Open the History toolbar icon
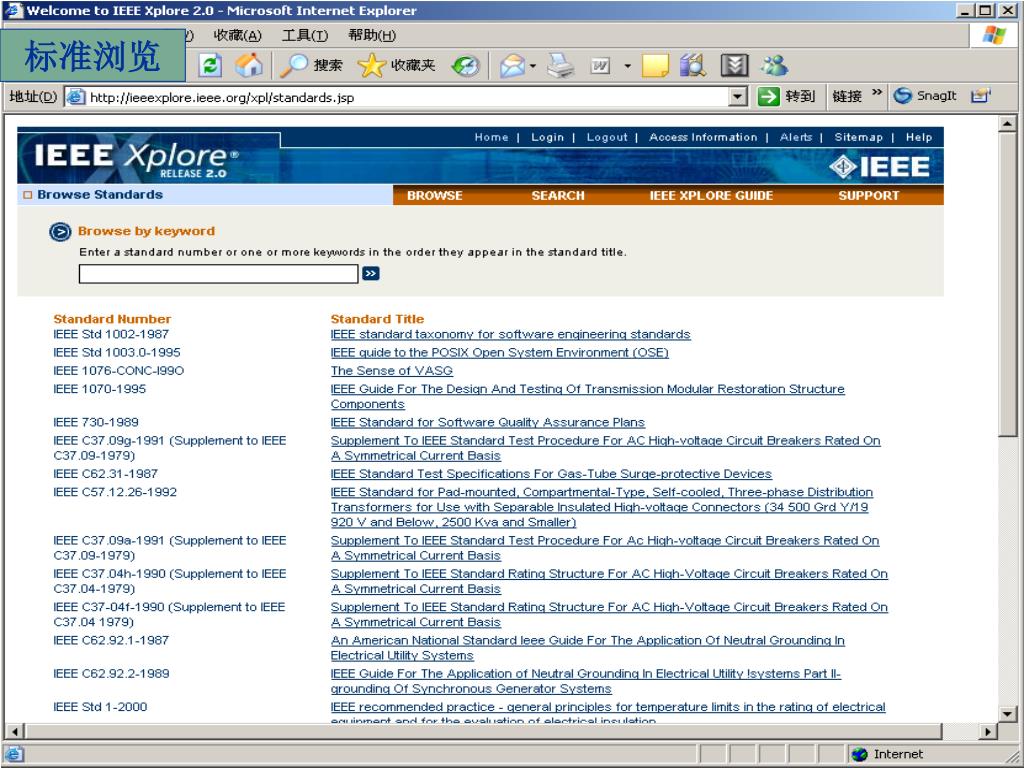The width and height of the screenshot is (1024, 768). tap(466, 65)
